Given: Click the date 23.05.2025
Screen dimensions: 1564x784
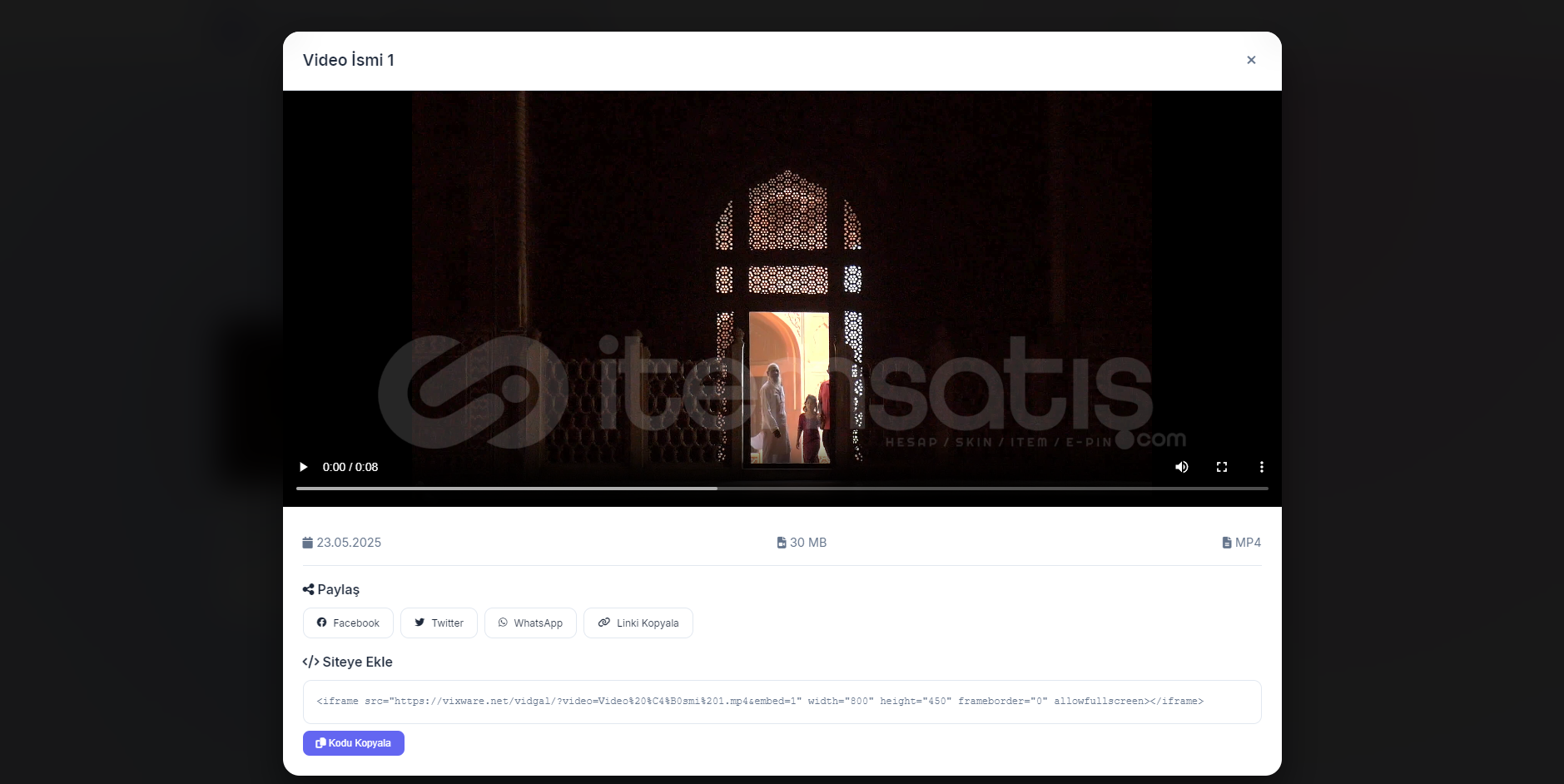Looking at the screenshot, I should pyautogui.click(x=342, y=543).
